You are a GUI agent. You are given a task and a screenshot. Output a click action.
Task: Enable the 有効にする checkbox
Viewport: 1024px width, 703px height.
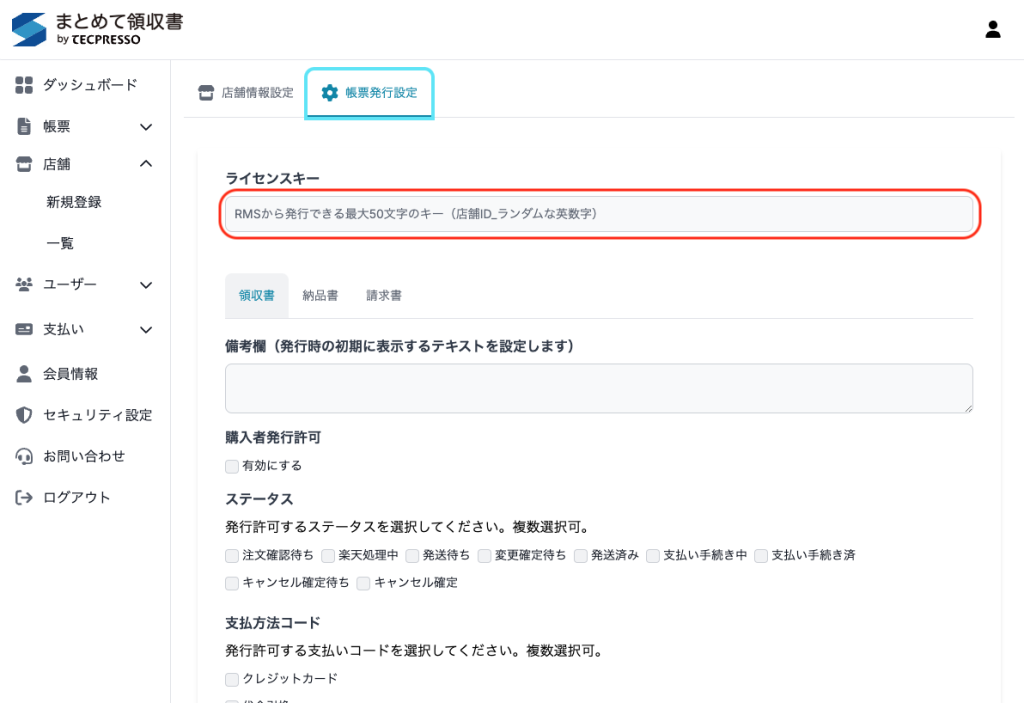click(x=232, y=466)
